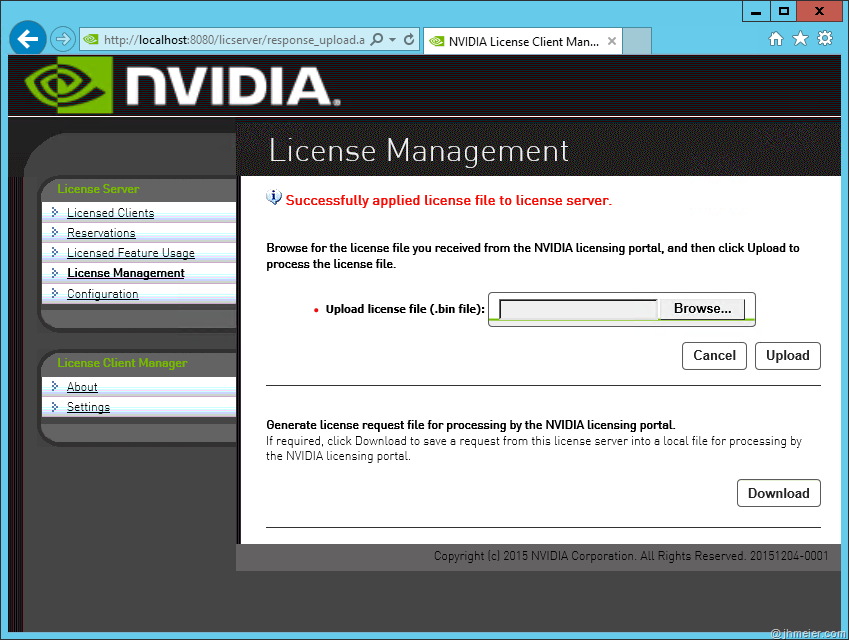The height and width of the screenshot is (640, 849).
Task: Click the NVIDIA logo in header
Action: click(x=180, y=85)
